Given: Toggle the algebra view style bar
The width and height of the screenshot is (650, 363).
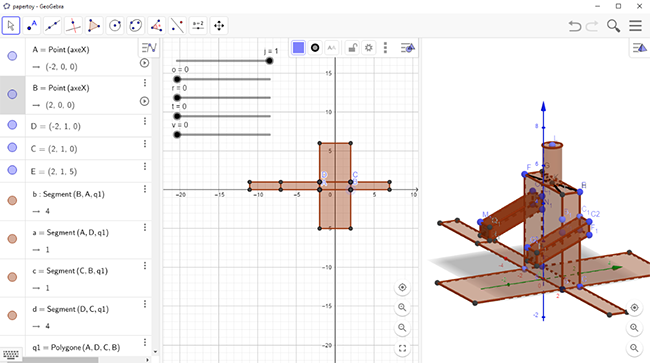Looking at the screenshot, I should pyautogui.click(x=149, y=48).
